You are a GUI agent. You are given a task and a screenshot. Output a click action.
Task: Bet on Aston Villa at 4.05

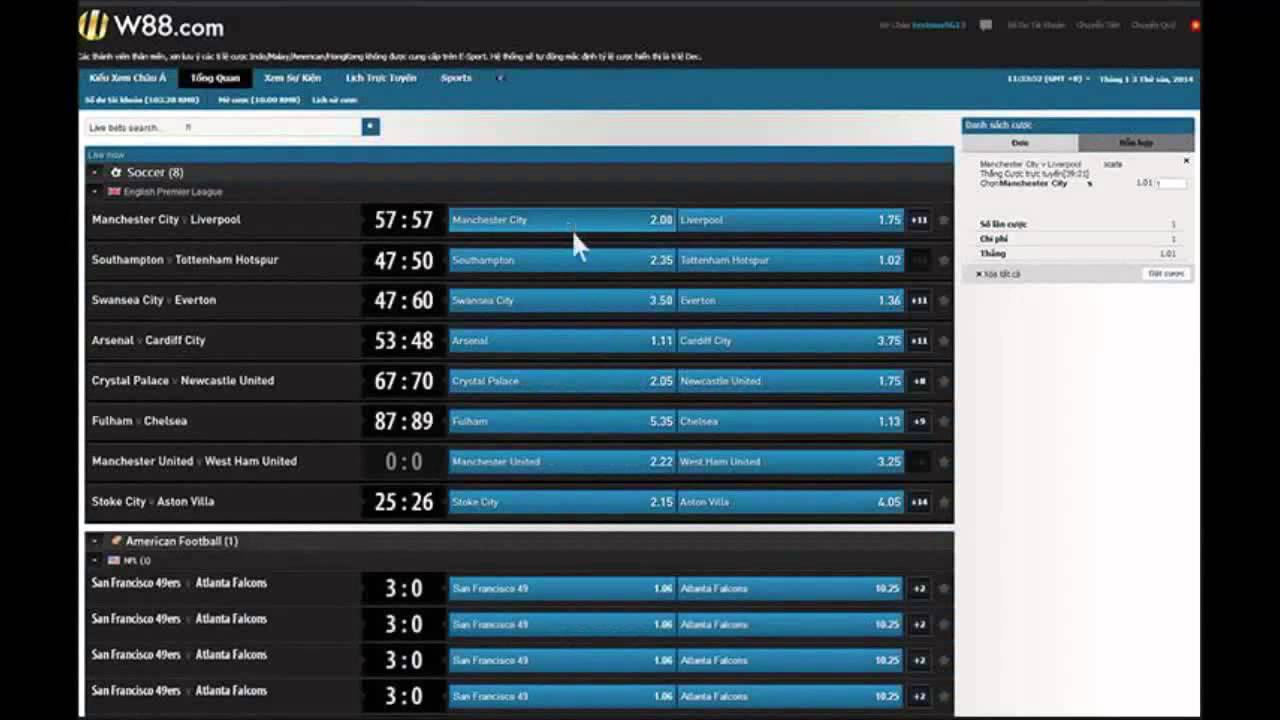click(790, 502)
